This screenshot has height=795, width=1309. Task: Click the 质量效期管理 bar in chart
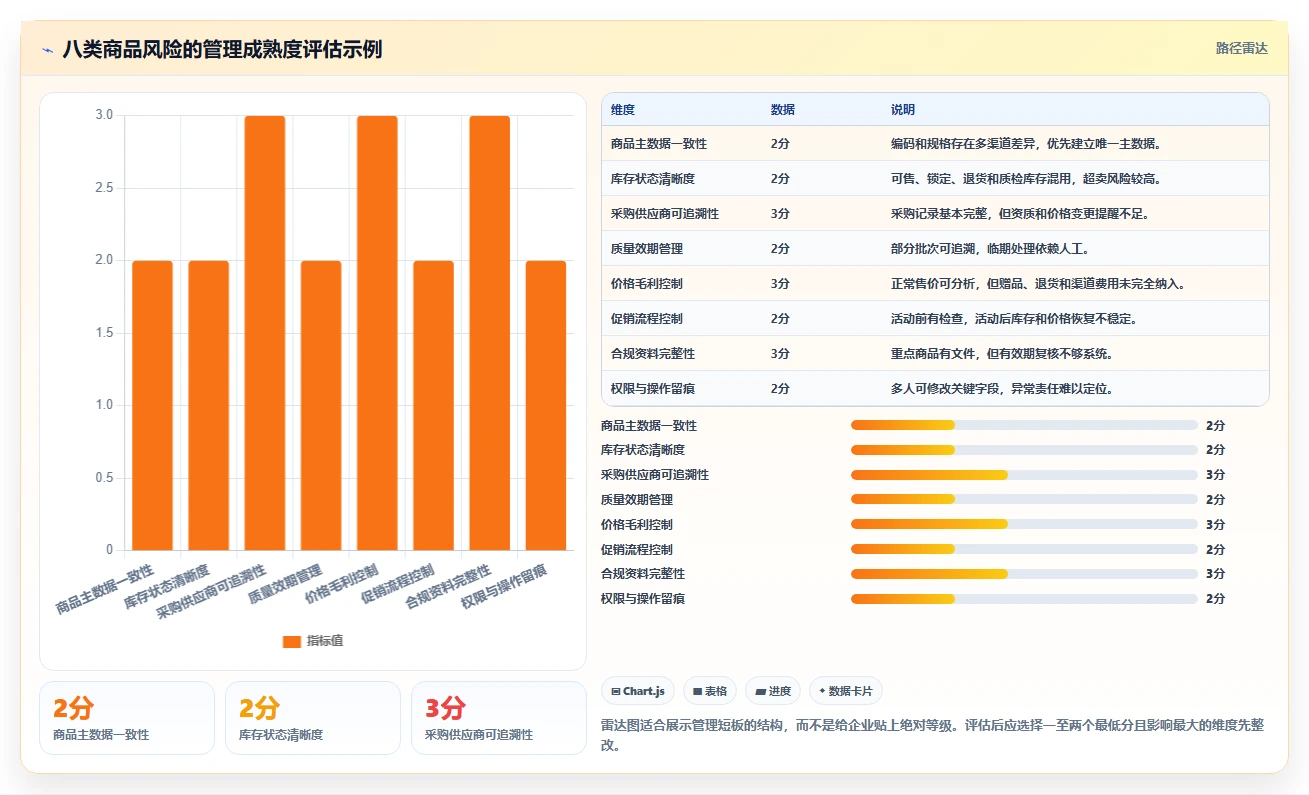click(x=321, y=405)
